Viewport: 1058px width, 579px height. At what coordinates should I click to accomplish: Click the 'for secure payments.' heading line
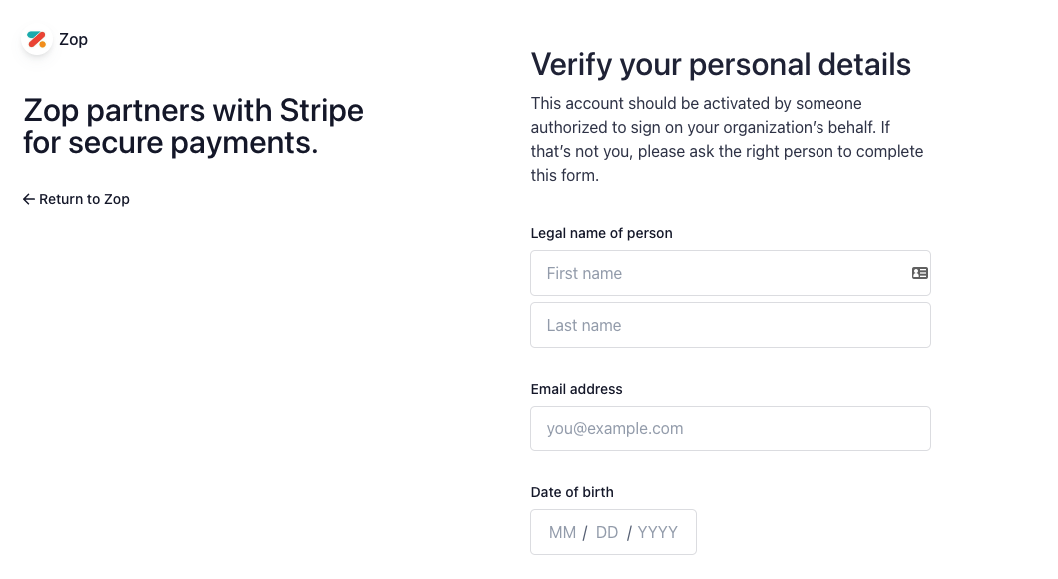tap(171, 142)
